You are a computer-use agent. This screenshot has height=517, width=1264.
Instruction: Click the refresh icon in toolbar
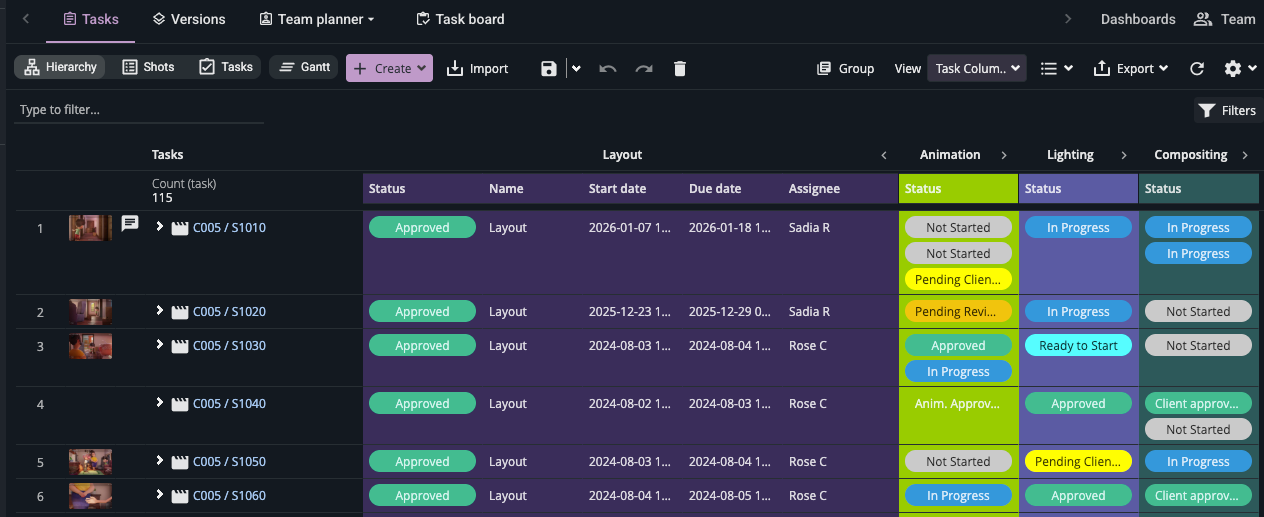tap(1197, 68)
